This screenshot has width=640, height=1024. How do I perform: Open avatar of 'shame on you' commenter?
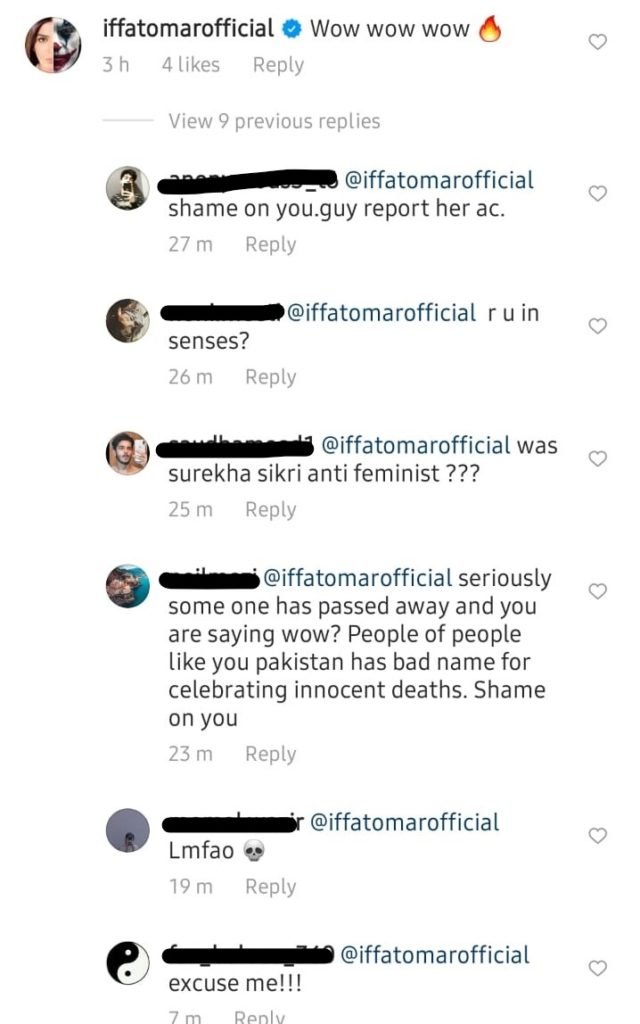tap(128, 191)
